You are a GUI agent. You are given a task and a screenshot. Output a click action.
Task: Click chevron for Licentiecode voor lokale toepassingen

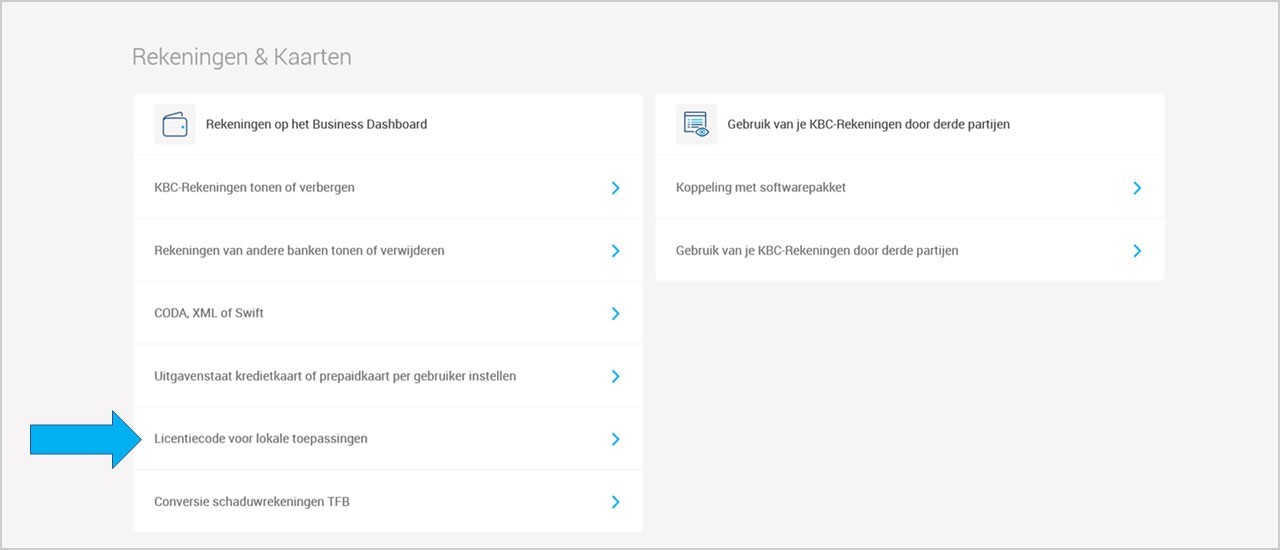[x=616, y=439]
